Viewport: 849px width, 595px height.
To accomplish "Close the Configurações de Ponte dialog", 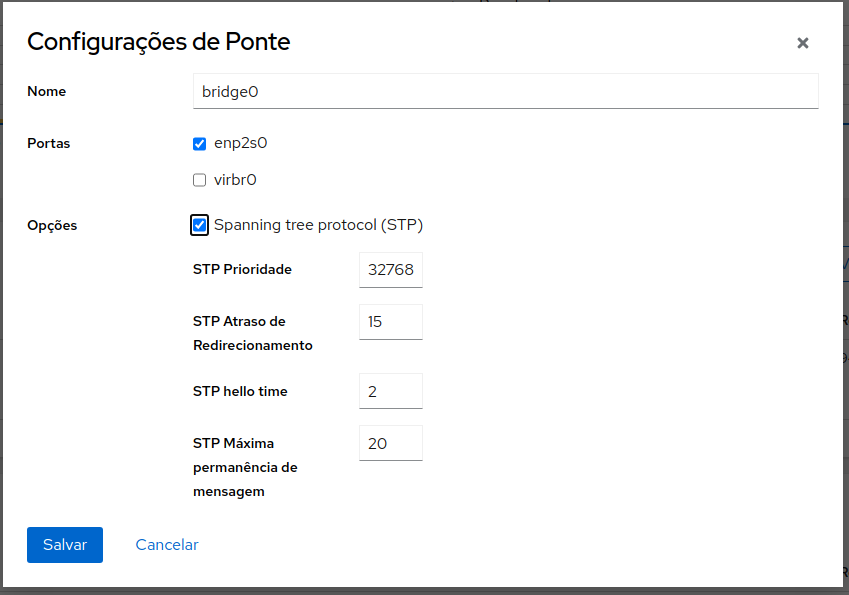I will pos(802,43).
